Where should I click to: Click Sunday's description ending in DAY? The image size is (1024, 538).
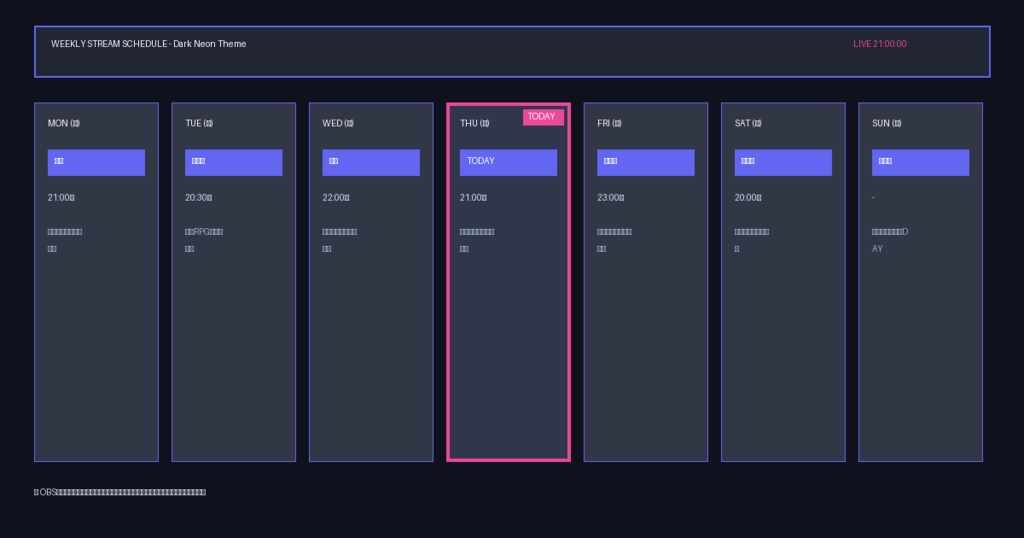tap(890, 240)
